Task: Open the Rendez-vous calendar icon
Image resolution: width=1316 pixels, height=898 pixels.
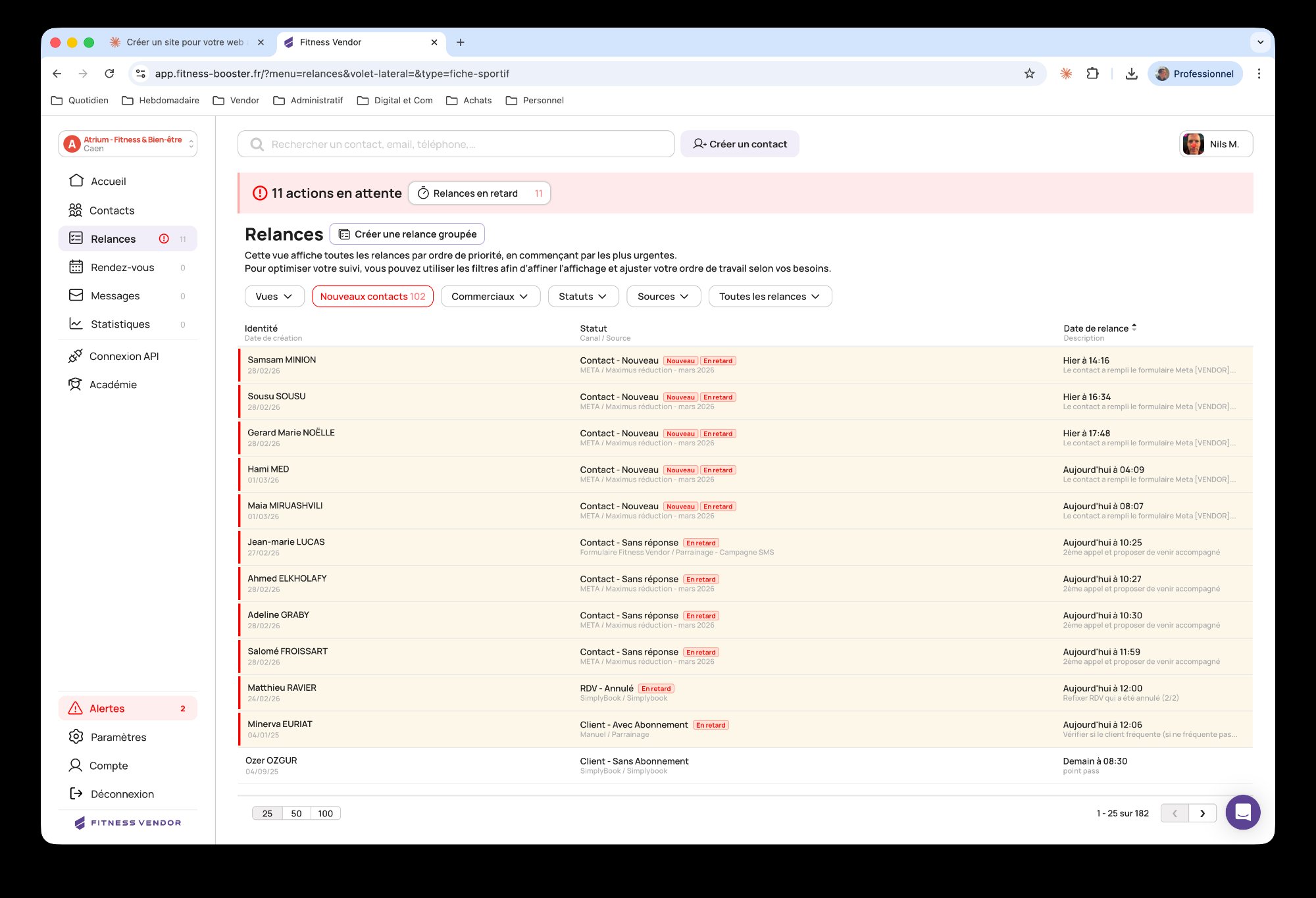Action: point(76,267)
